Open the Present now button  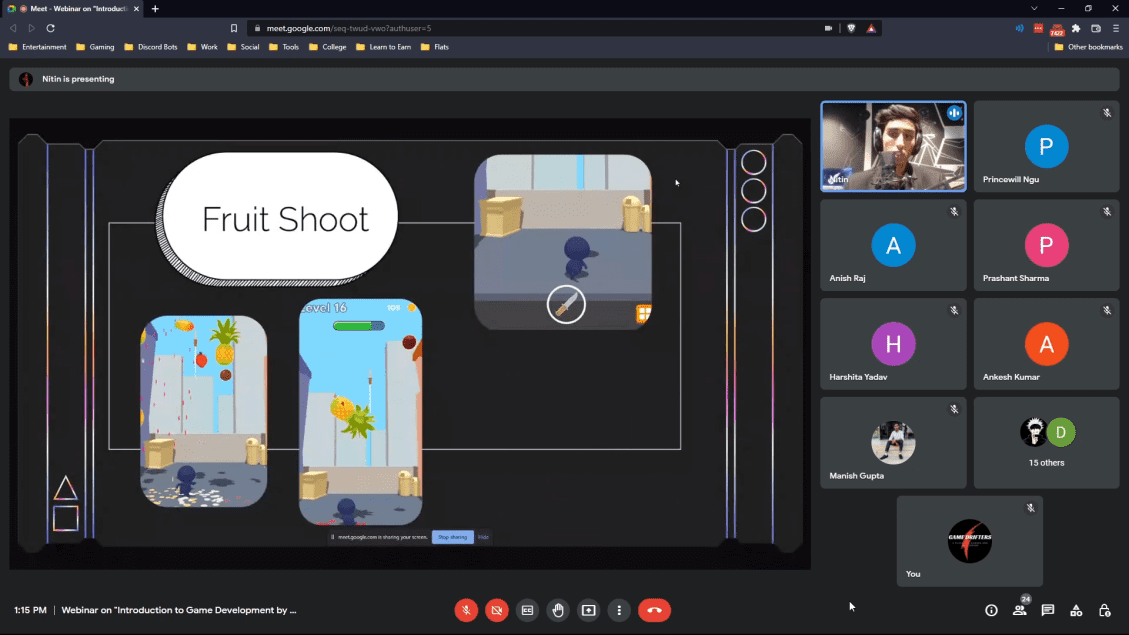(588, 610)
